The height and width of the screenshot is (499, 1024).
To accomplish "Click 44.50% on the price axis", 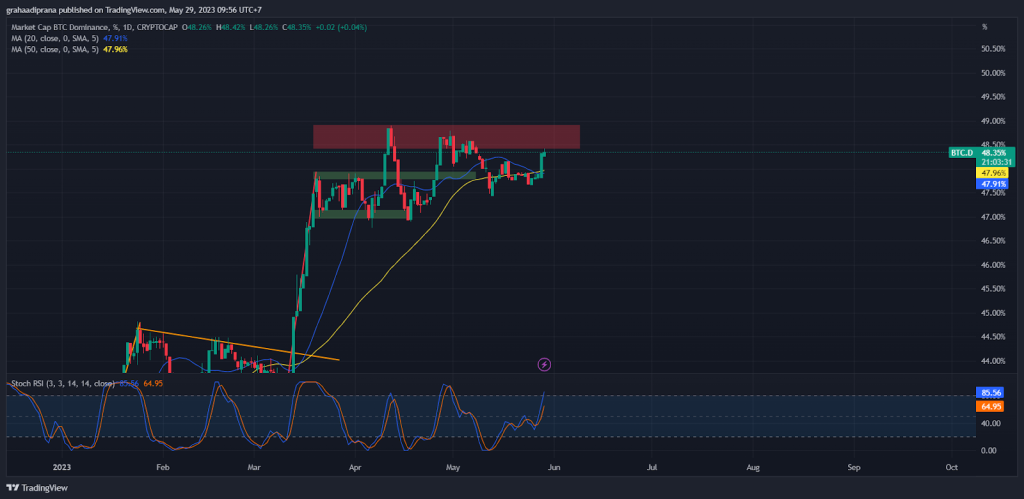I will pos(993,337).
